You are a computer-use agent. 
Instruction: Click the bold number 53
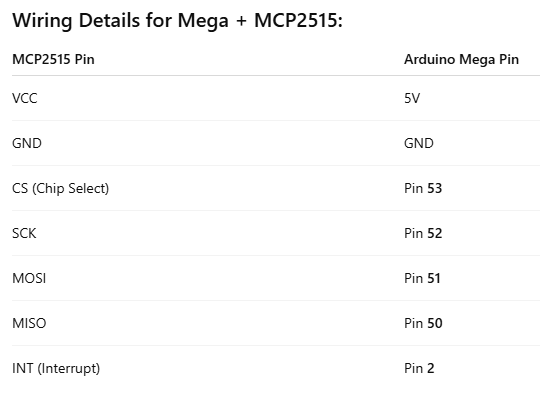(x=435, y=188)
